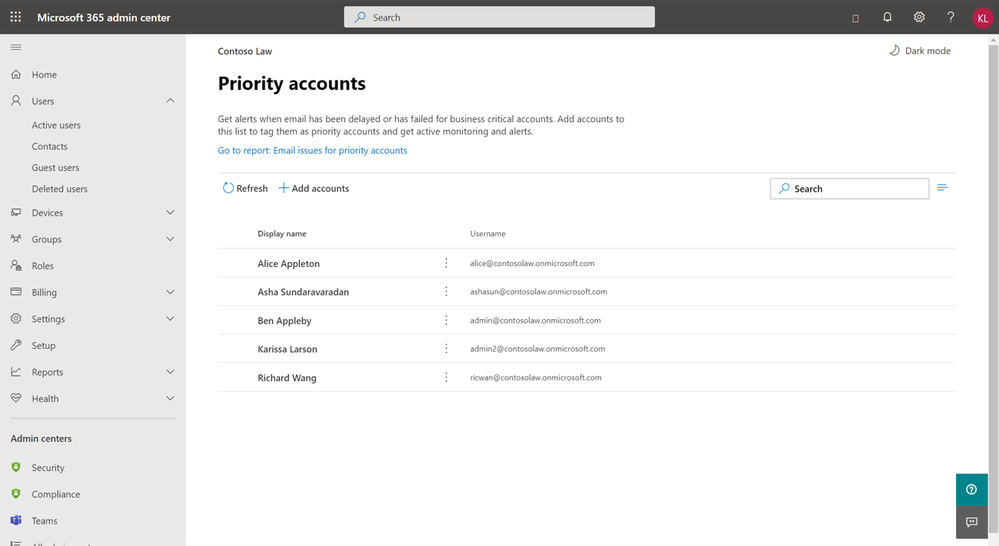Open the list filter options icon
999x546 pixels.
[943, 188]
